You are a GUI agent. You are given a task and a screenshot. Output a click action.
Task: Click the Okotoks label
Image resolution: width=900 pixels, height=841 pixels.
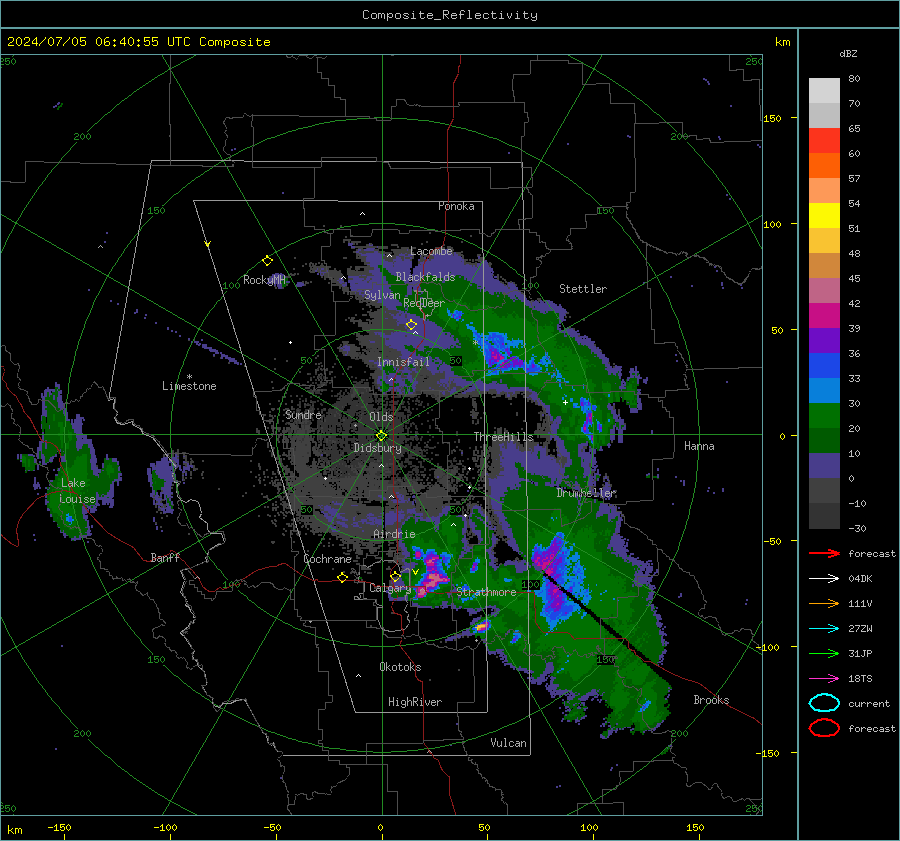point(400,667)
